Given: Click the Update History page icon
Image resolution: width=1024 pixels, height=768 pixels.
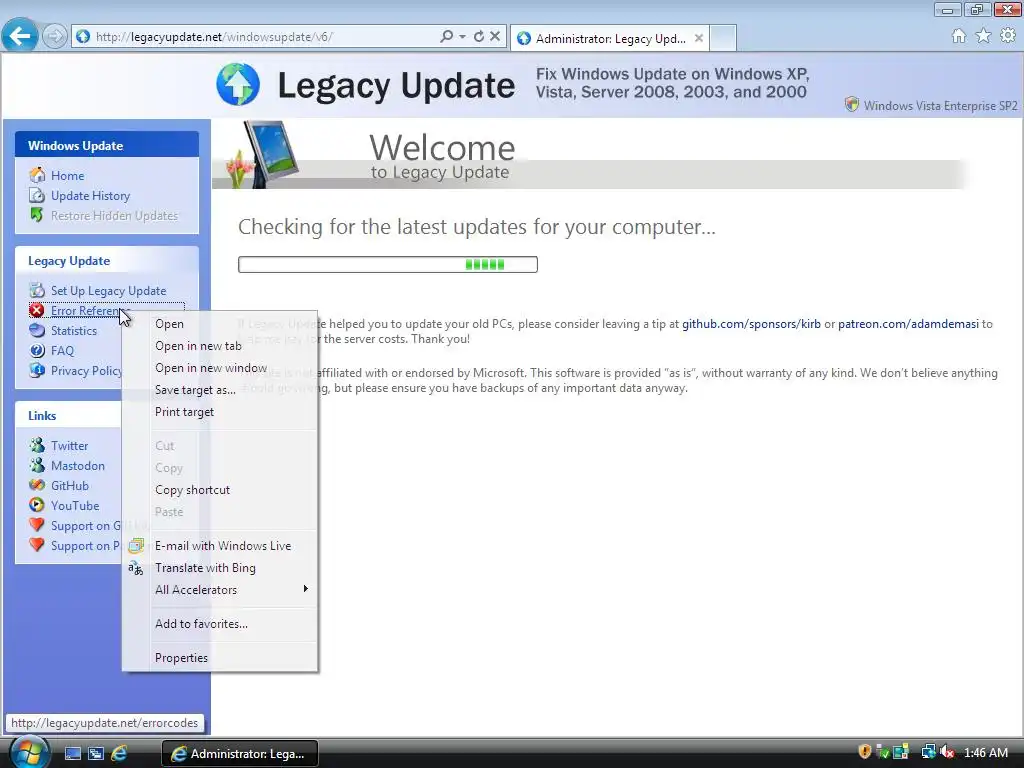Looking at the screenshot, I should 37,195.
